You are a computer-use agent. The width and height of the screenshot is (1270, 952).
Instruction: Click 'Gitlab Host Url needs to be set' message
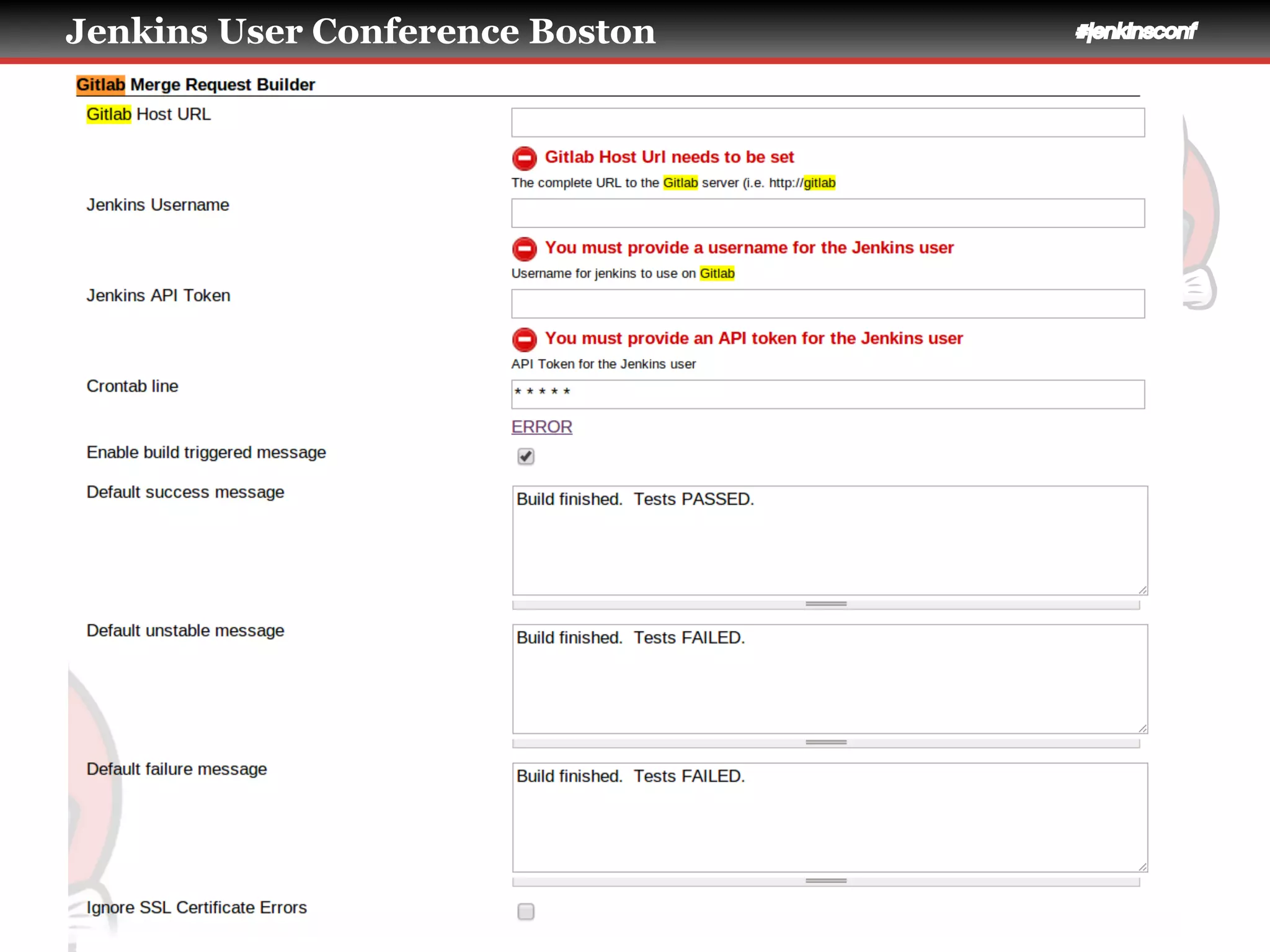(669, 157)
